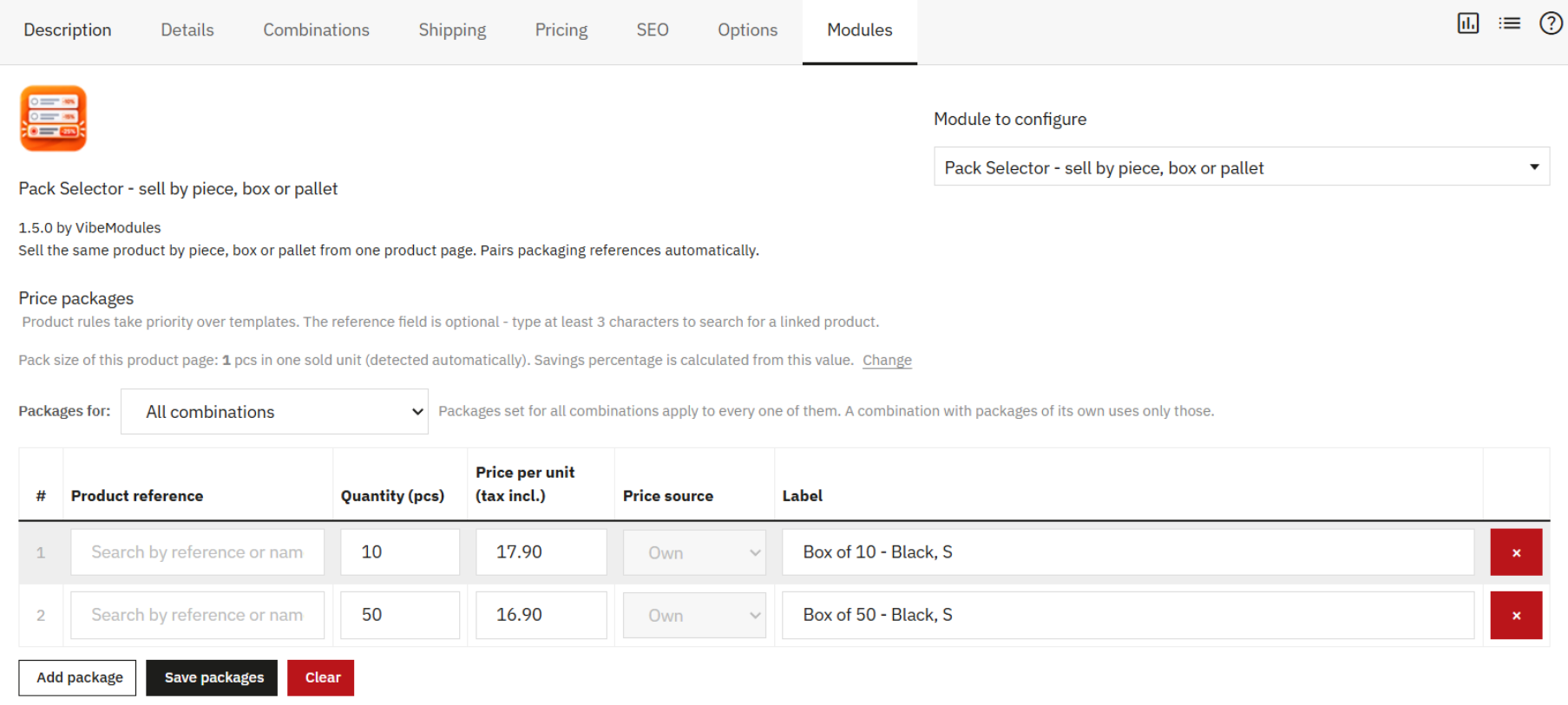Go to the Shipping tab
Image resolution: width=1568 pixels, height=705 pixels.
coord(452,30)
